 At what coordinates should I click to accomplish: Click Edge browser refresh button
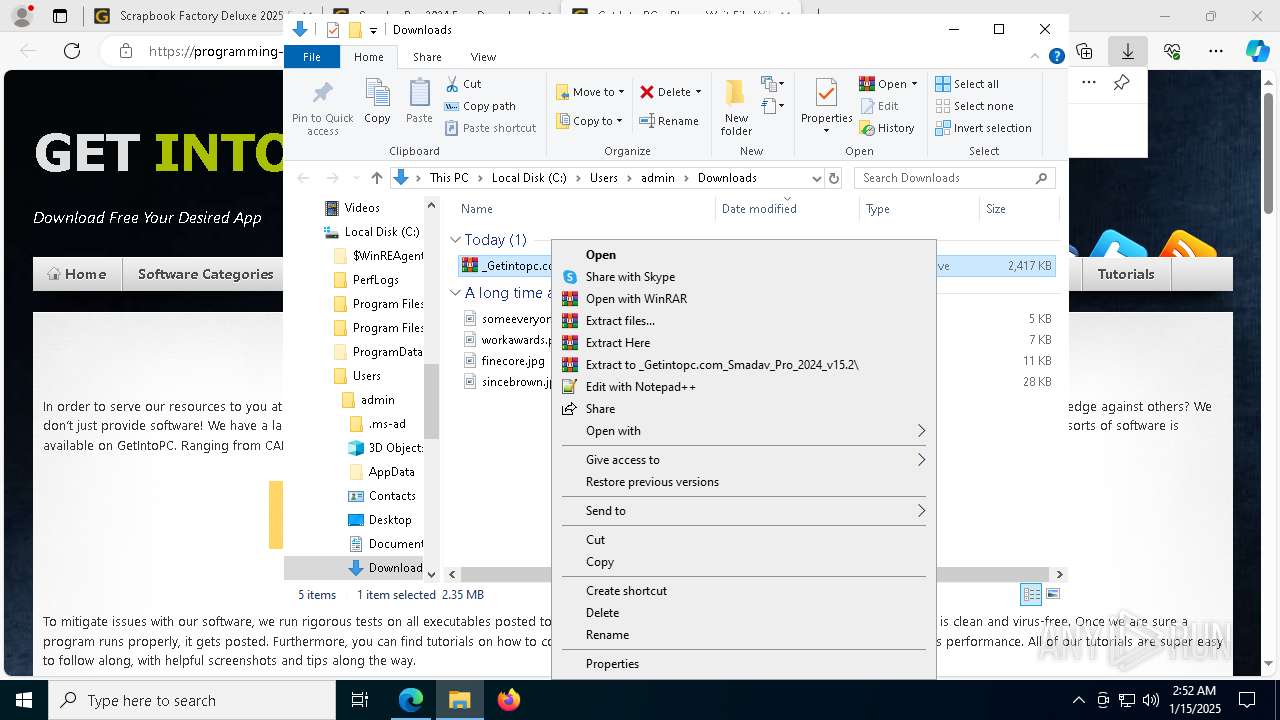click(x=72, y=51)
